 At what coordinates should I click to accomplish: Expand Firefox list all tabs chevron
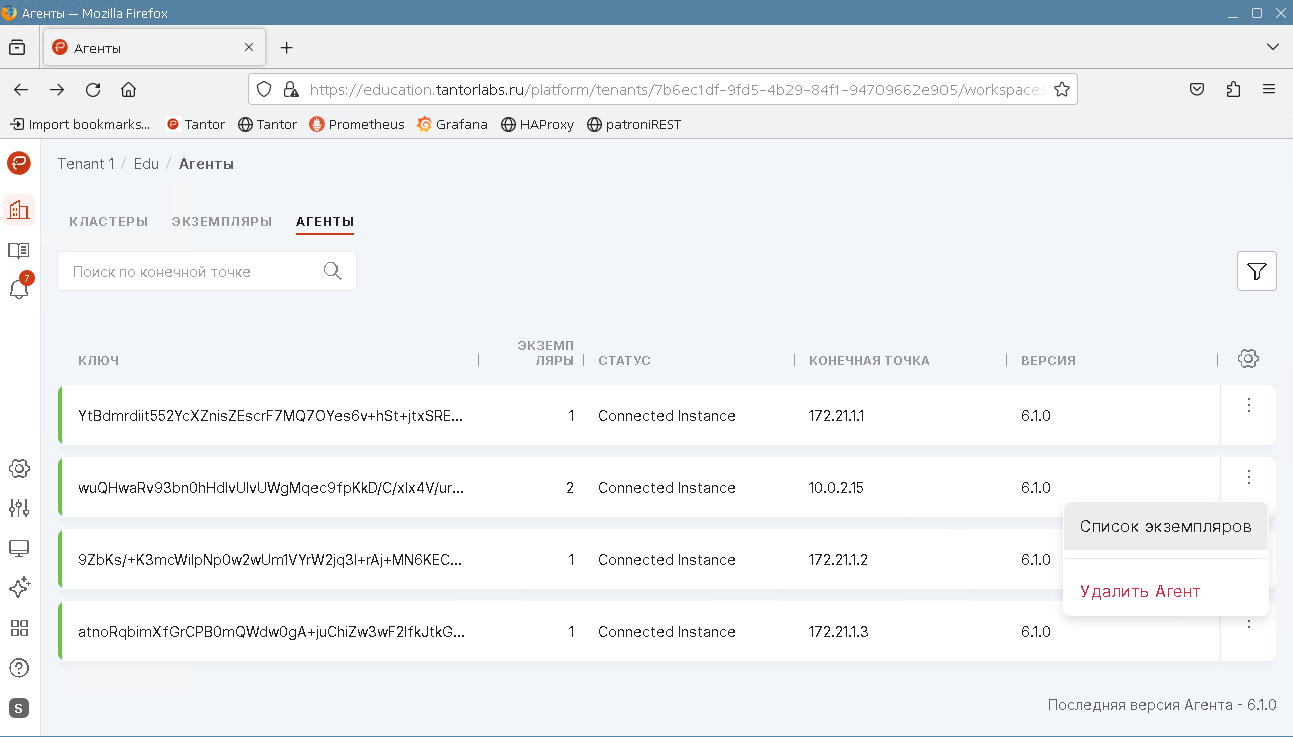pos(1272,47)
